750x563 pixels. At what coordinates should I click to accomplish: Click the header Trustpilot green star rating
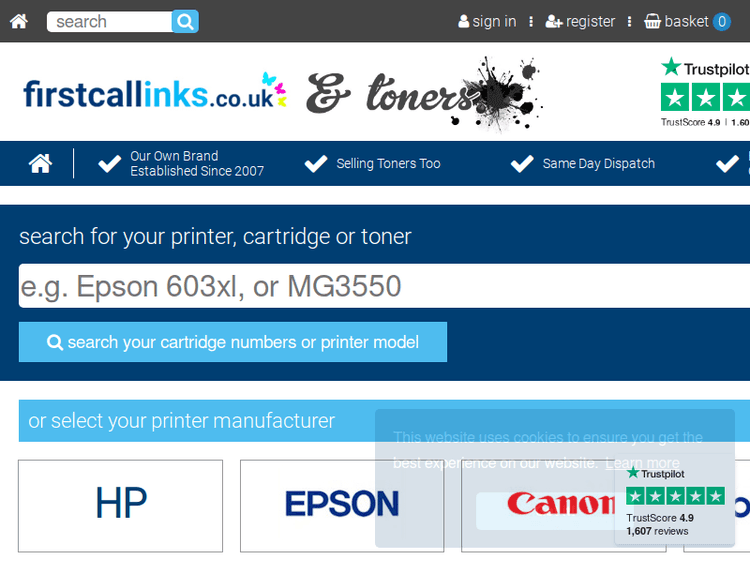tap(705, 97)
